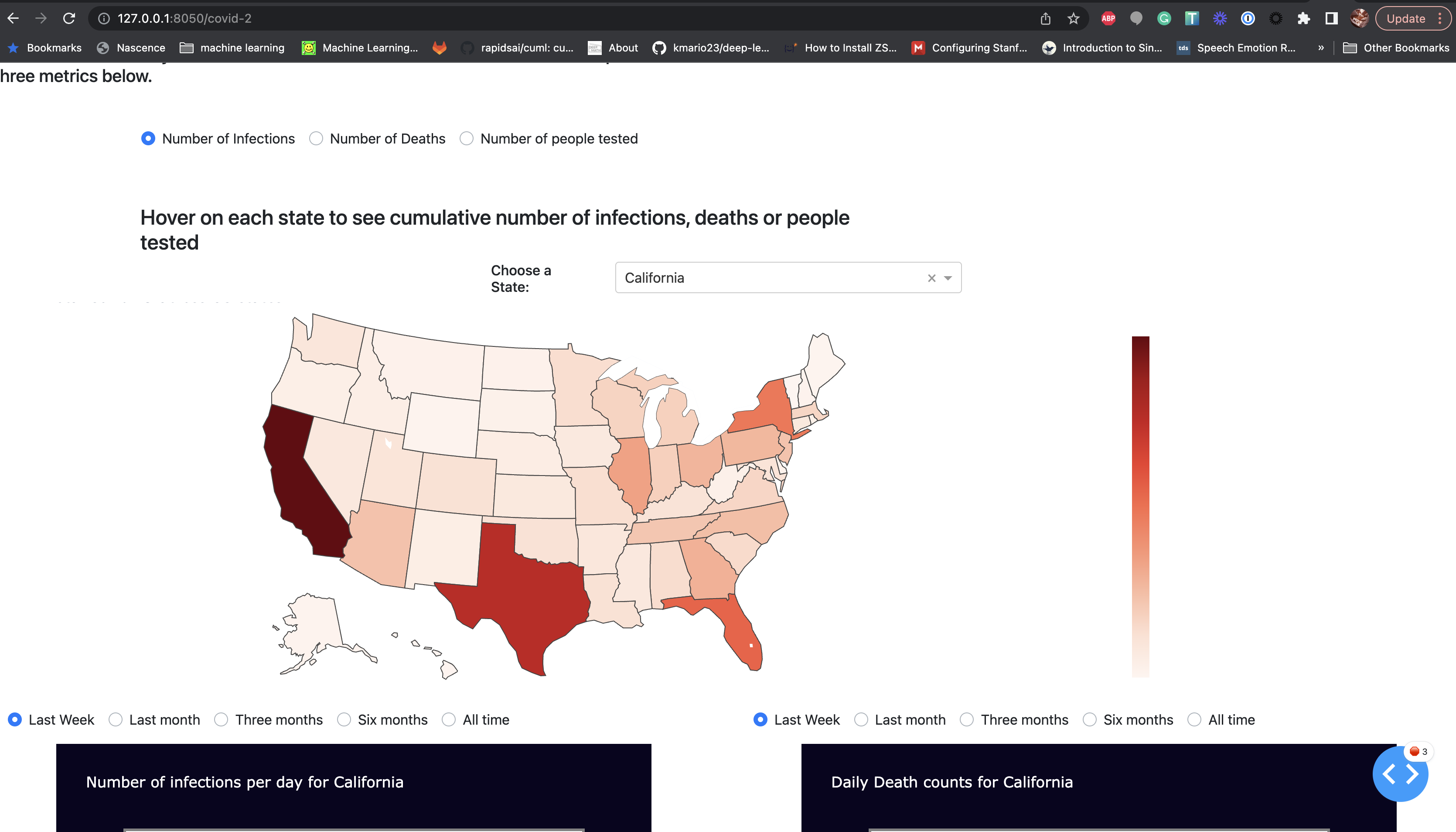
Task: Open the About bookmark
Action: [x=613, y=48]
